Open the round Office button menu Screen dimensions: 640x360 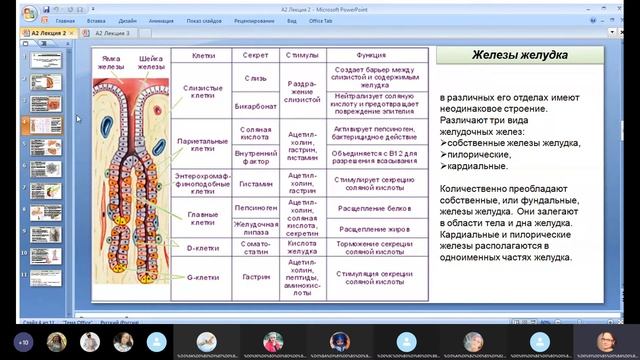(30, 13)
